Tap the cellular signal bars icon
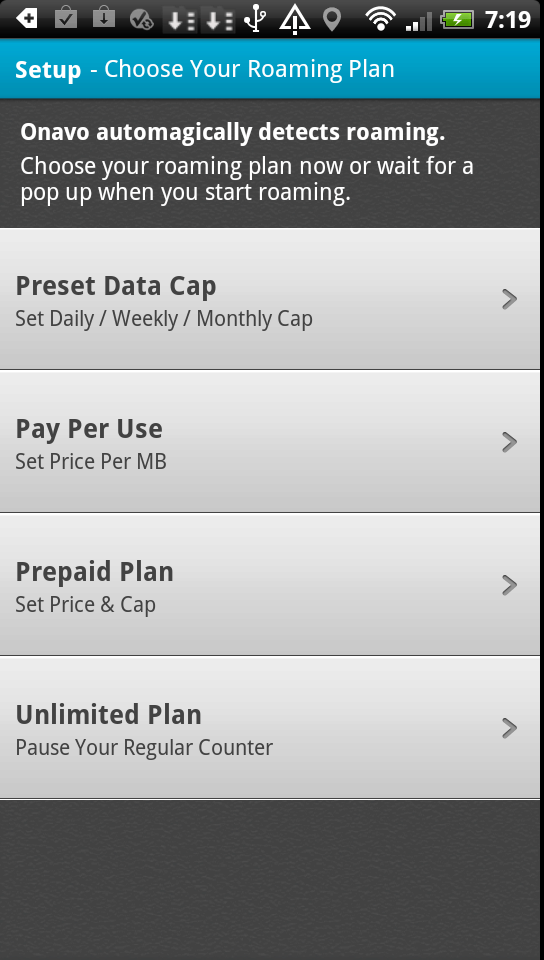Screen dimensions: 544x960 [x=419, y=20]
